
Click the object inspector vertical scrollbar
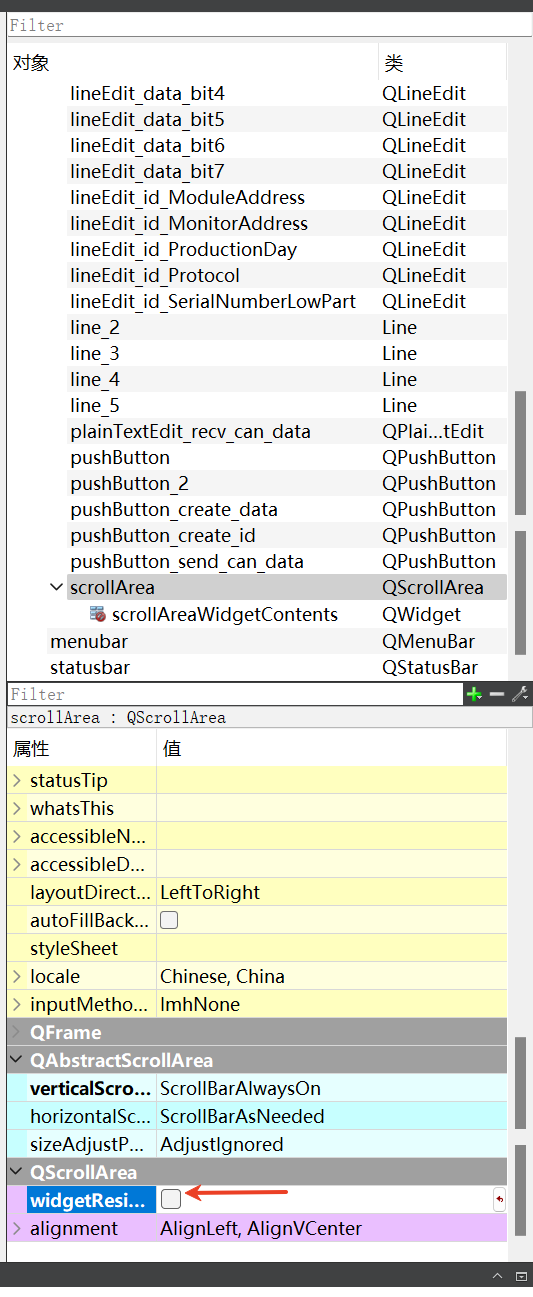pyautogui.click(x=520, y=452)
